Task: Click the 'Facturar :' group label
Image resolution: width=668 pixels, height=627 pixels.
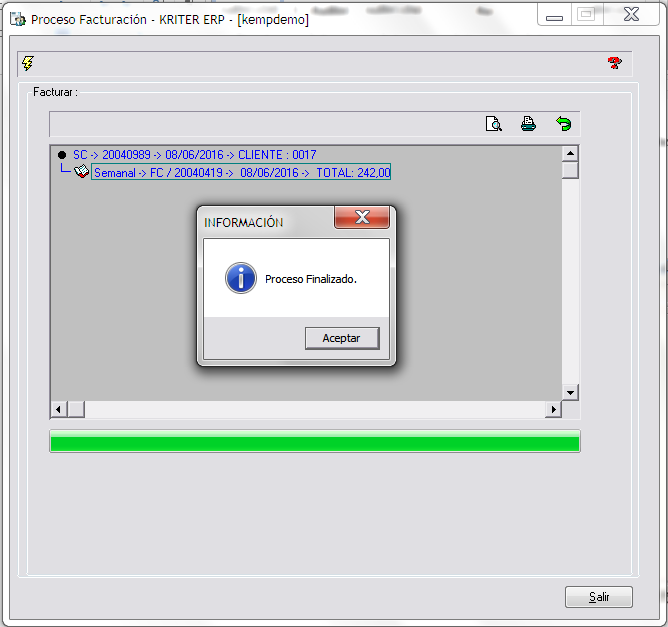Action: click(x=55, y=92)
